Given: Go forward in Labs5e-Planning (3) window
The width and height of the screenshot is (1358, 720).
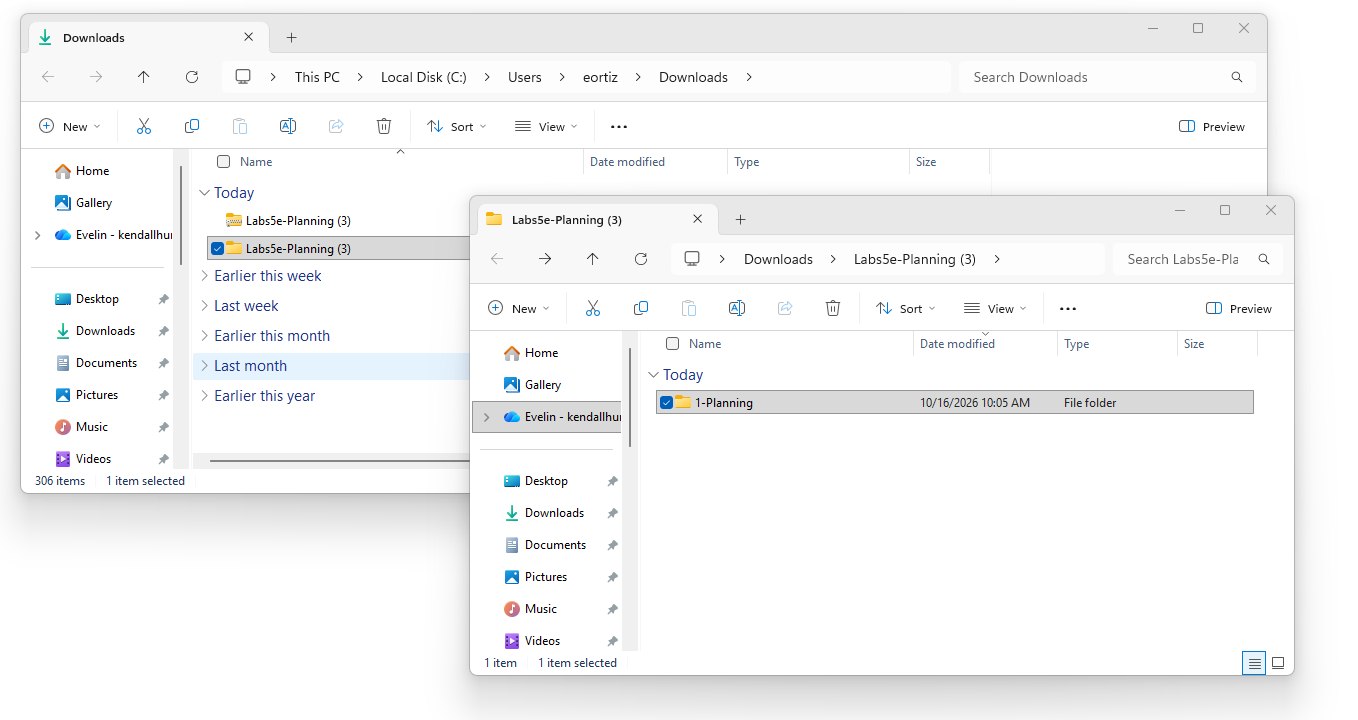Looking at the screenshot, I should tap(545, 259).
